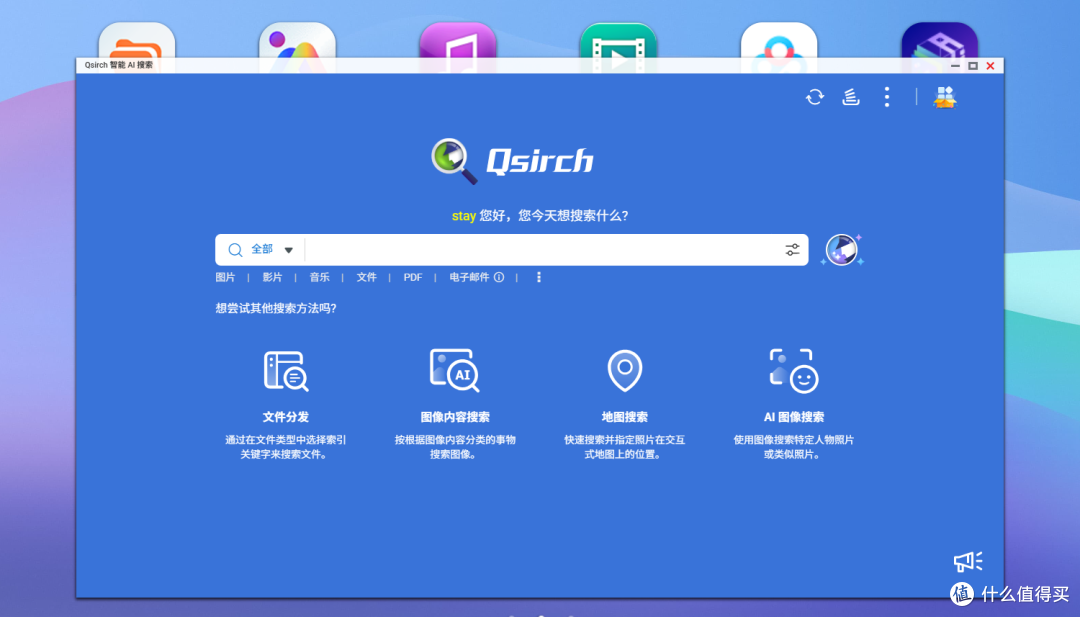Filter by 电子邮件

[469, 278]
